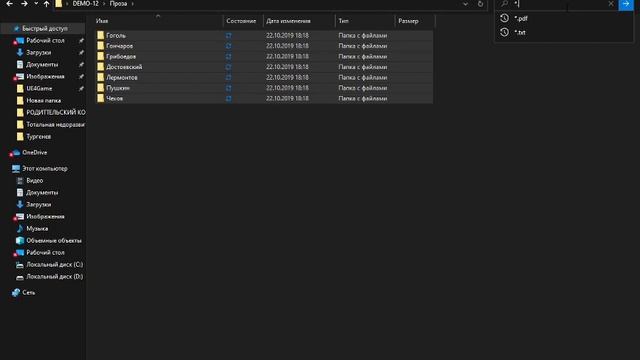
Task: Open Локальный диск (D:) drive
Action: [x=55, y=276]
